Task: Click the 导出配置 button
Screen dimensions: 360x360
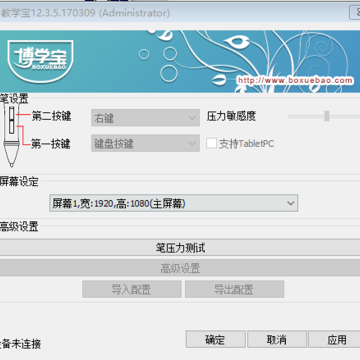Action: pyautogui.click(x=234, y=289)
